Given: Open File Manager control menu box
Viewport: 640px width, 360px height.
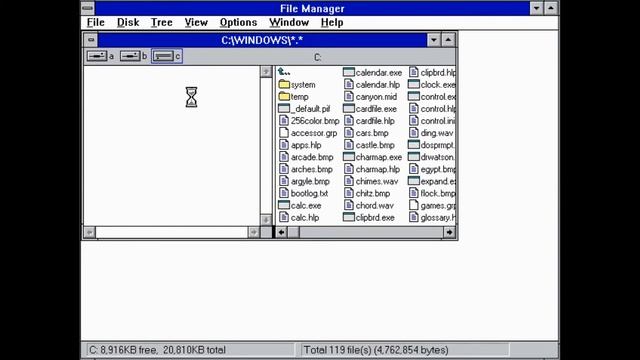Looking at the screenshot, I should 88,8.
